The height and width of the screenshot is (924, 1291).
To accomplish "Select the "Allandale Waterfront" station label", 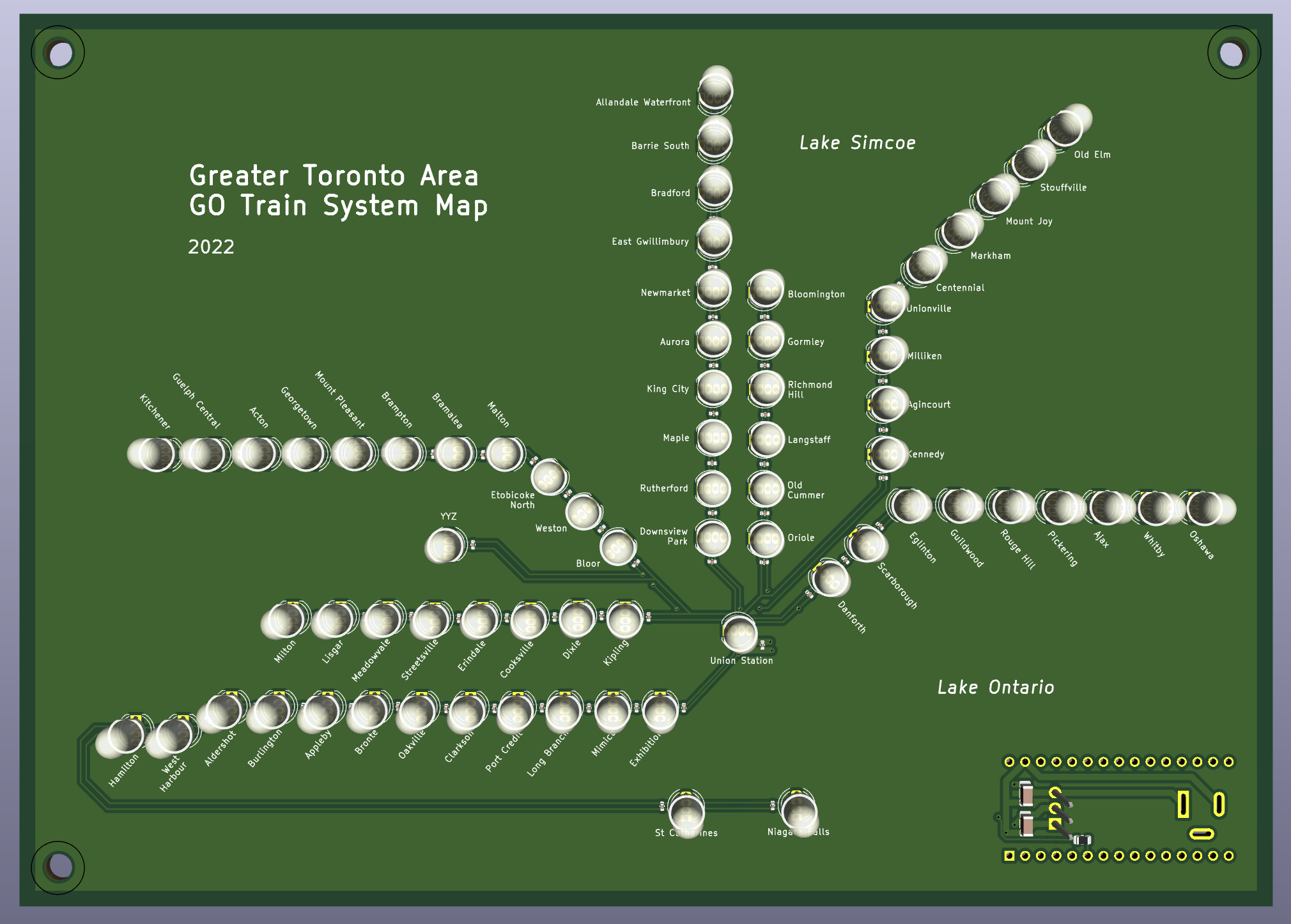I will coord(643,102).
